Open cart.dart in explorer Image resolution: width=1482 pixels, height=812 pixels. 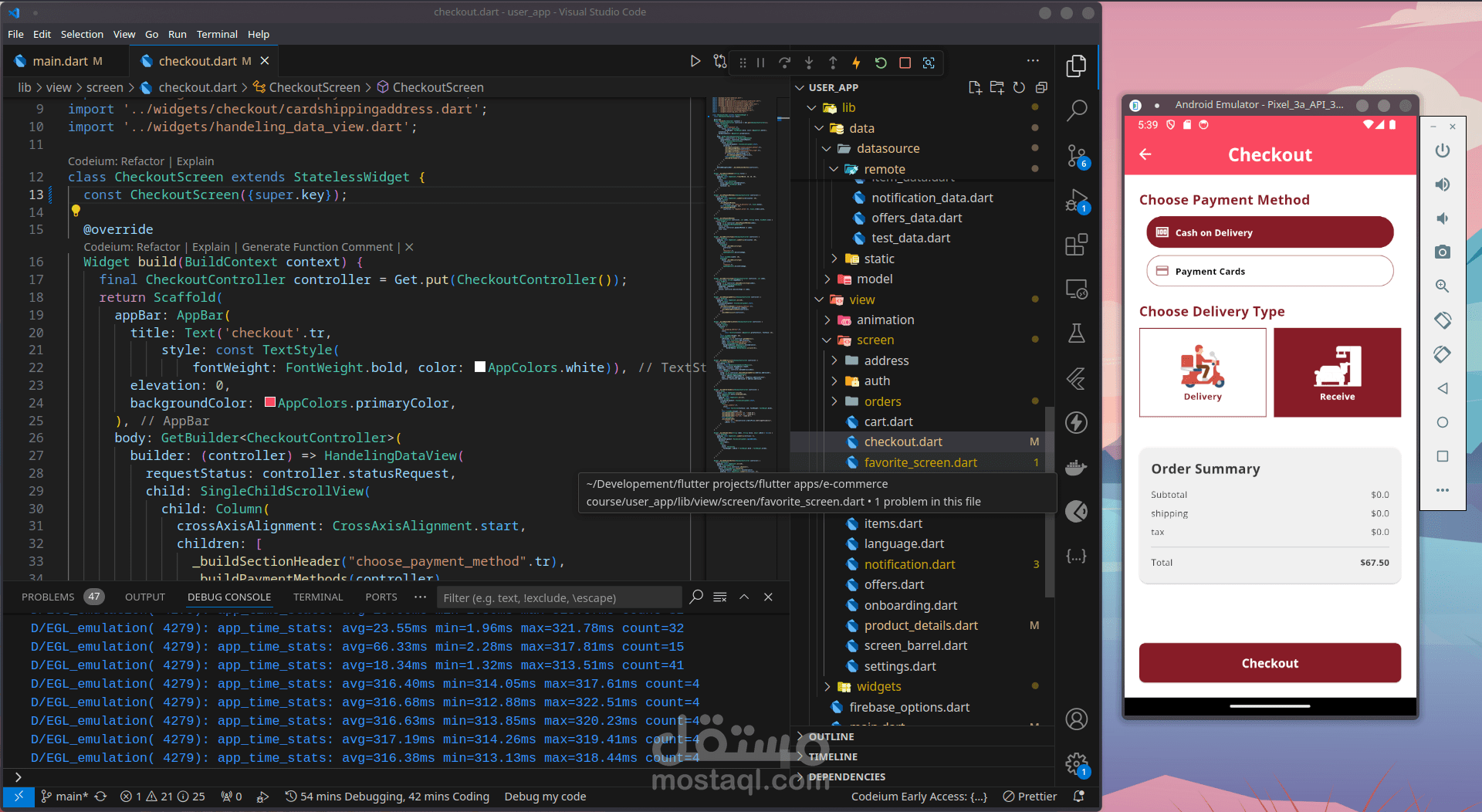click(x=888, y=421)
